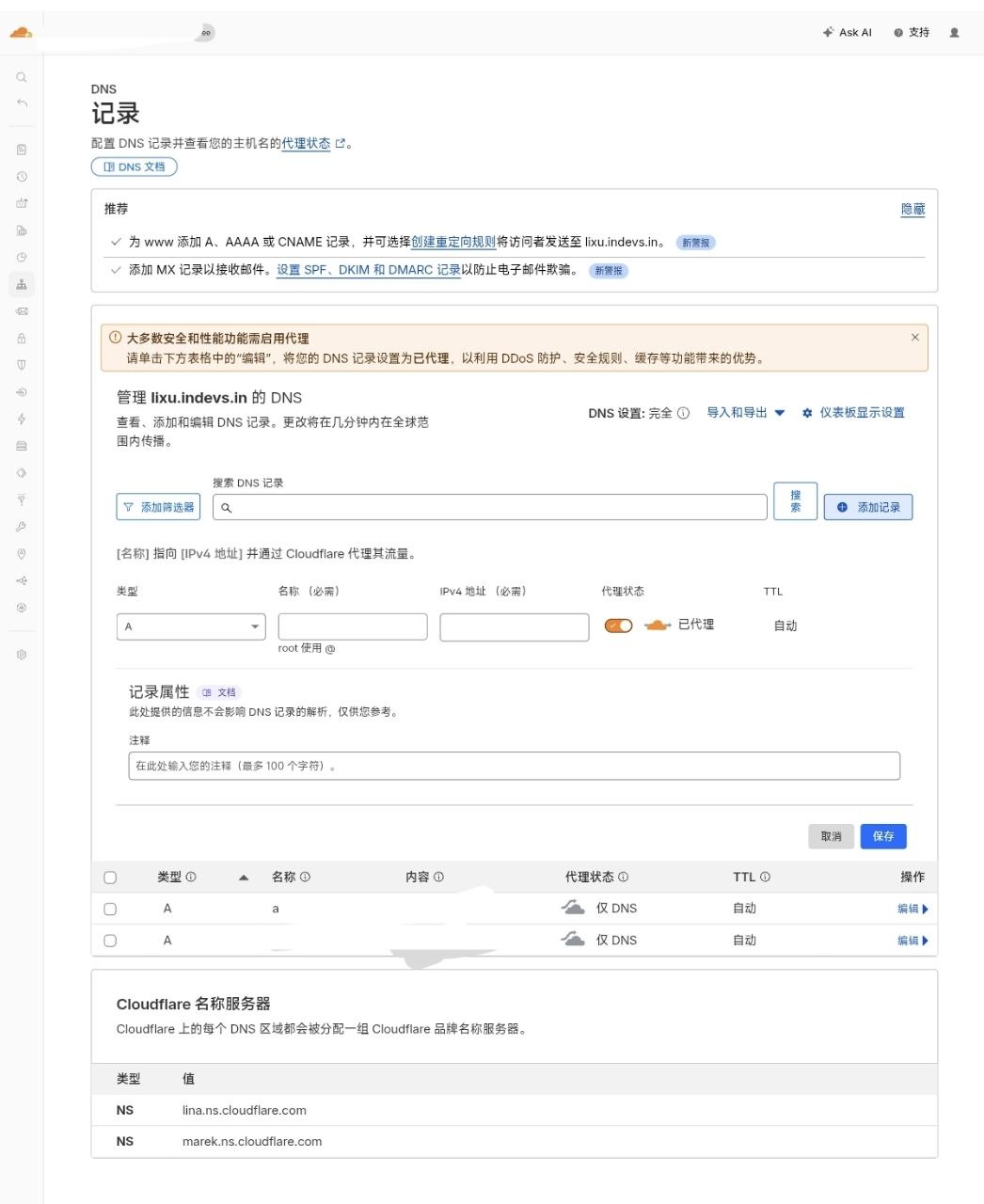Screen dimensions: 984x1204
Task: Open the SSL/TLS padlock icon in sidebar
Action: tap(22, 338)
